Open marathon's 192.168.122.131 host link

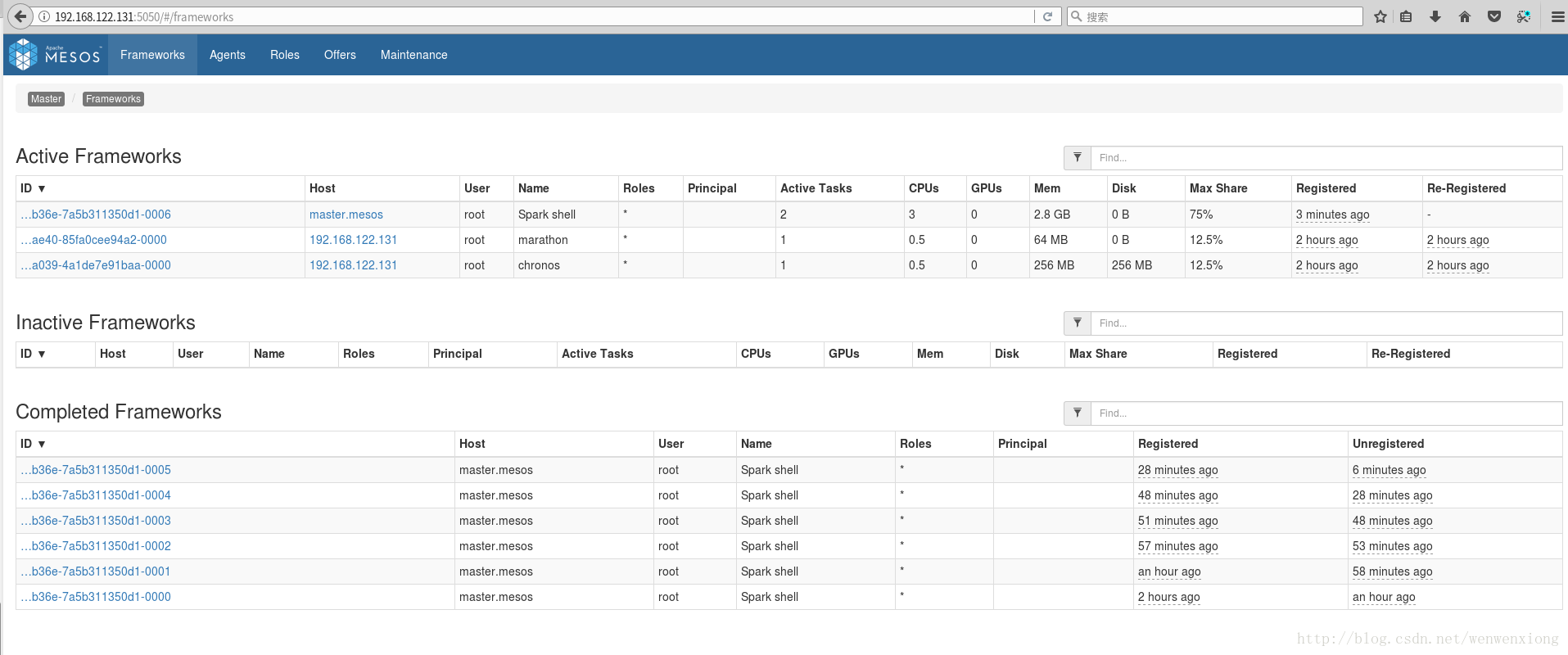coord(353,240)
